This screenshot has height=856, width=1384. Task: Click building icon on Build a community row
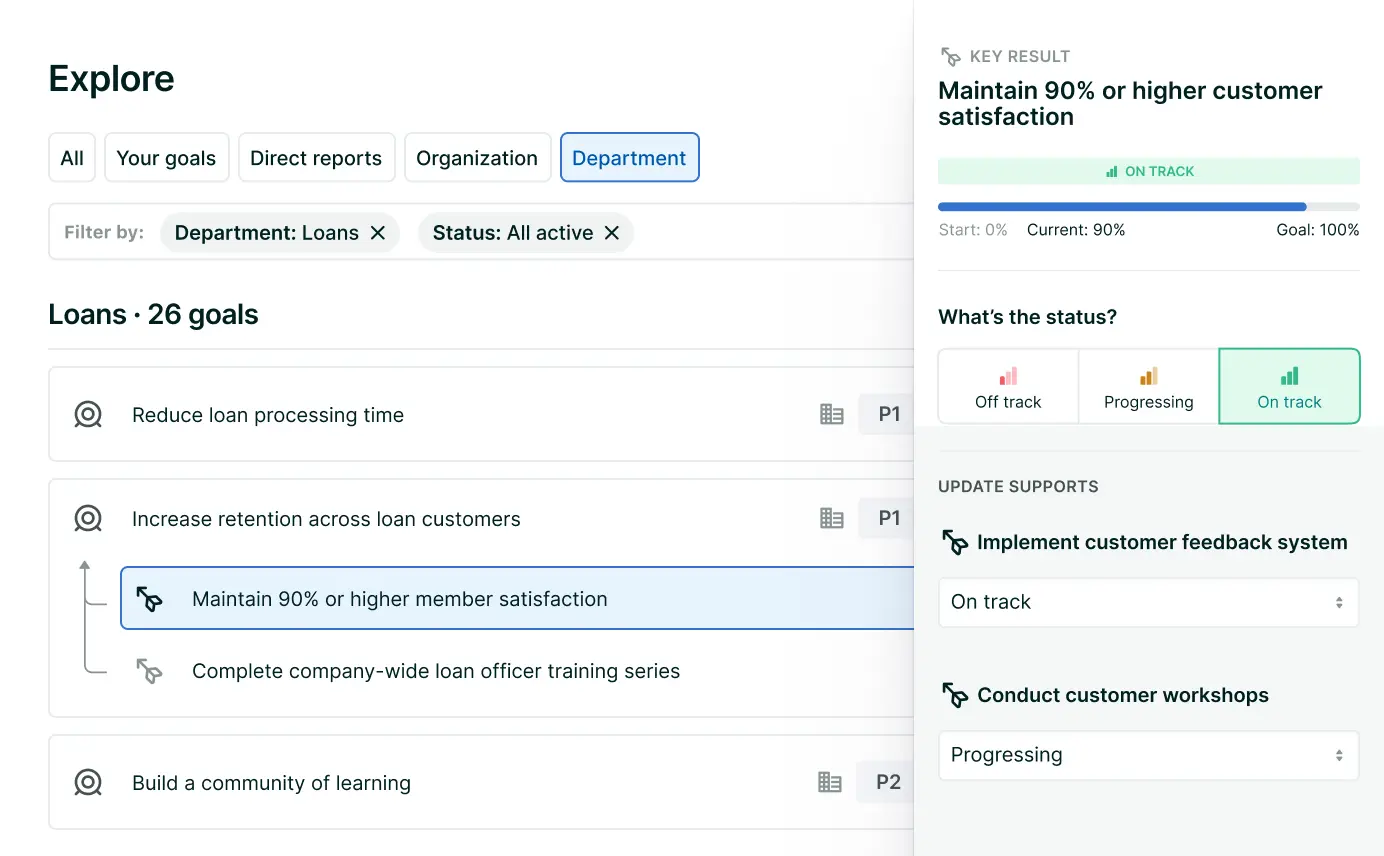pyautogui.click(x=830, y=783)
